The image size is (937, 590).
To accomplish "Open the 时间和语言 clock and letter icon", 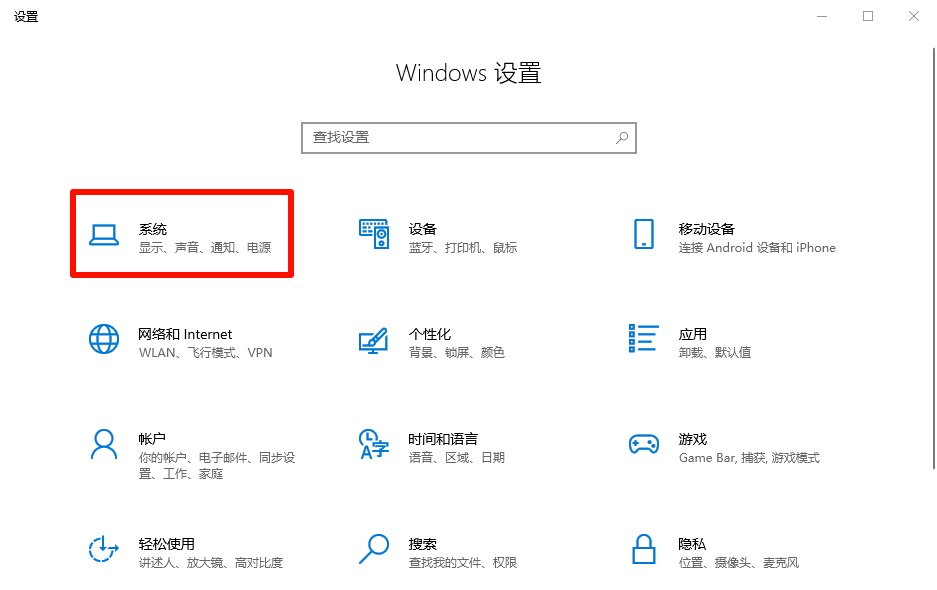I will (374, 444).
